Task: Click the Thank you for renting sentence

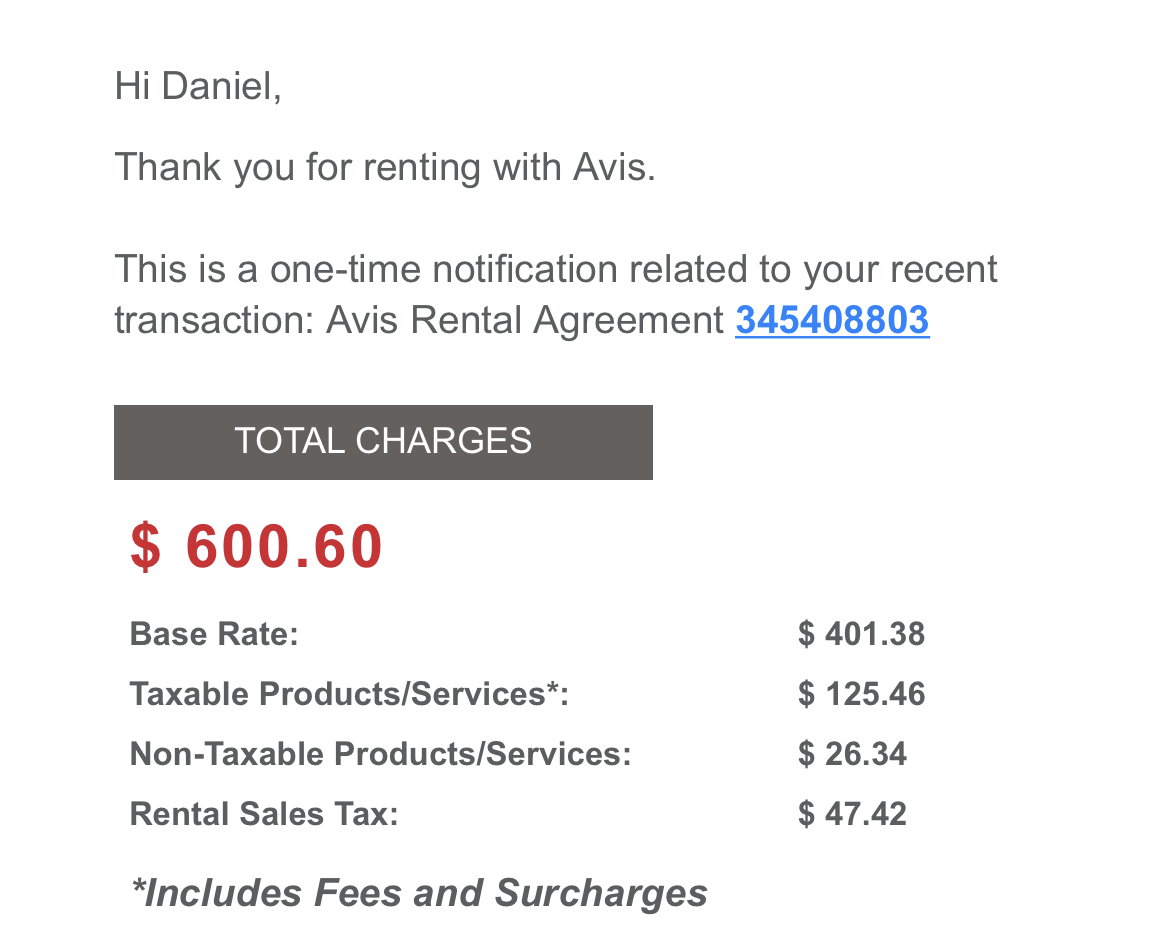Action: click(x=385, y=167)
